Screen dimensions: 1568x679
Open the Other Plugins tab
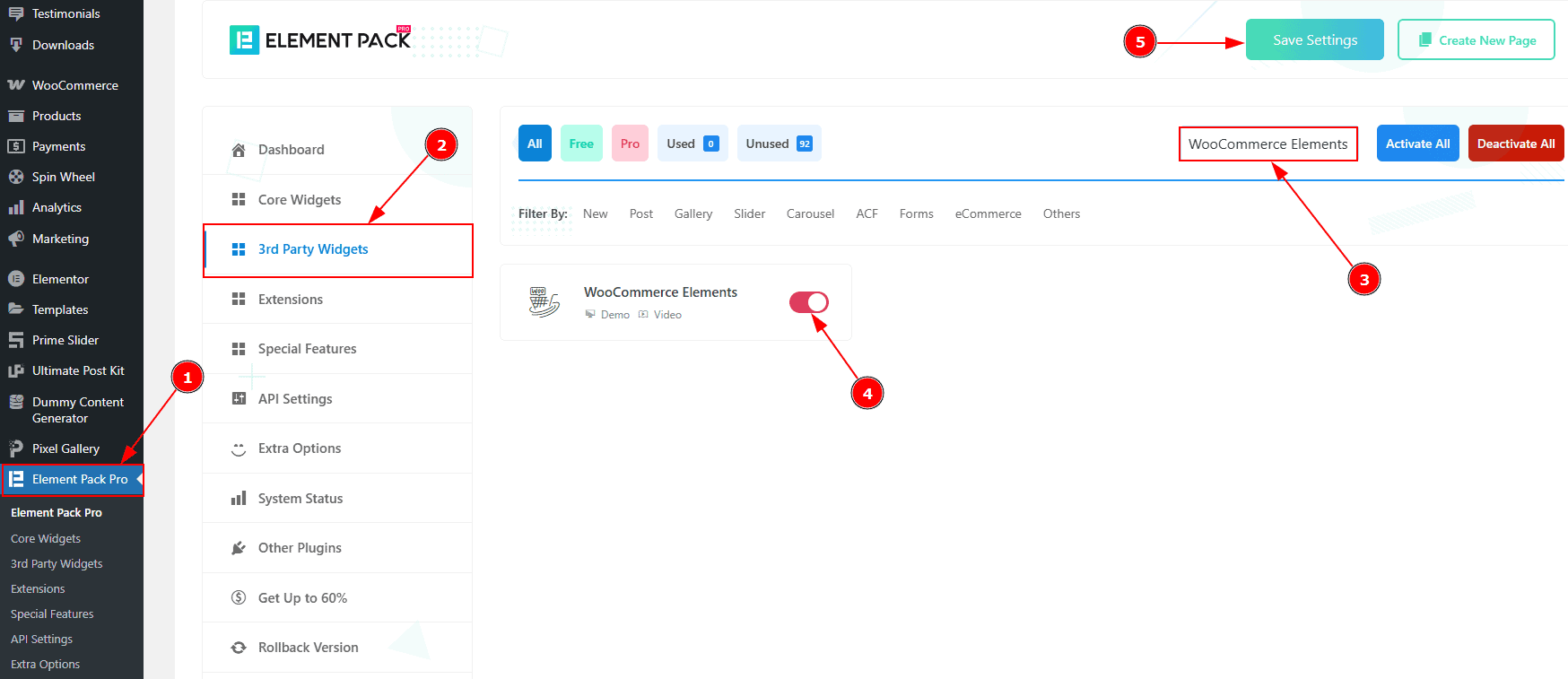click(337, 548)
